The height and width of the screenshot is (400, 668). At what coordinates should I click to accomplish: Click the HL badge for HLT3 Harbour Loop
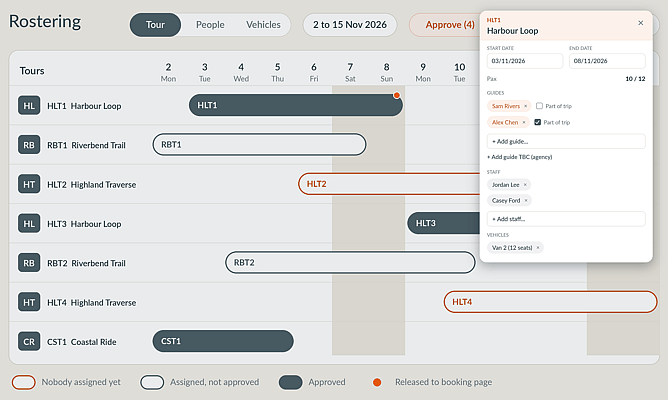point(29,224)
